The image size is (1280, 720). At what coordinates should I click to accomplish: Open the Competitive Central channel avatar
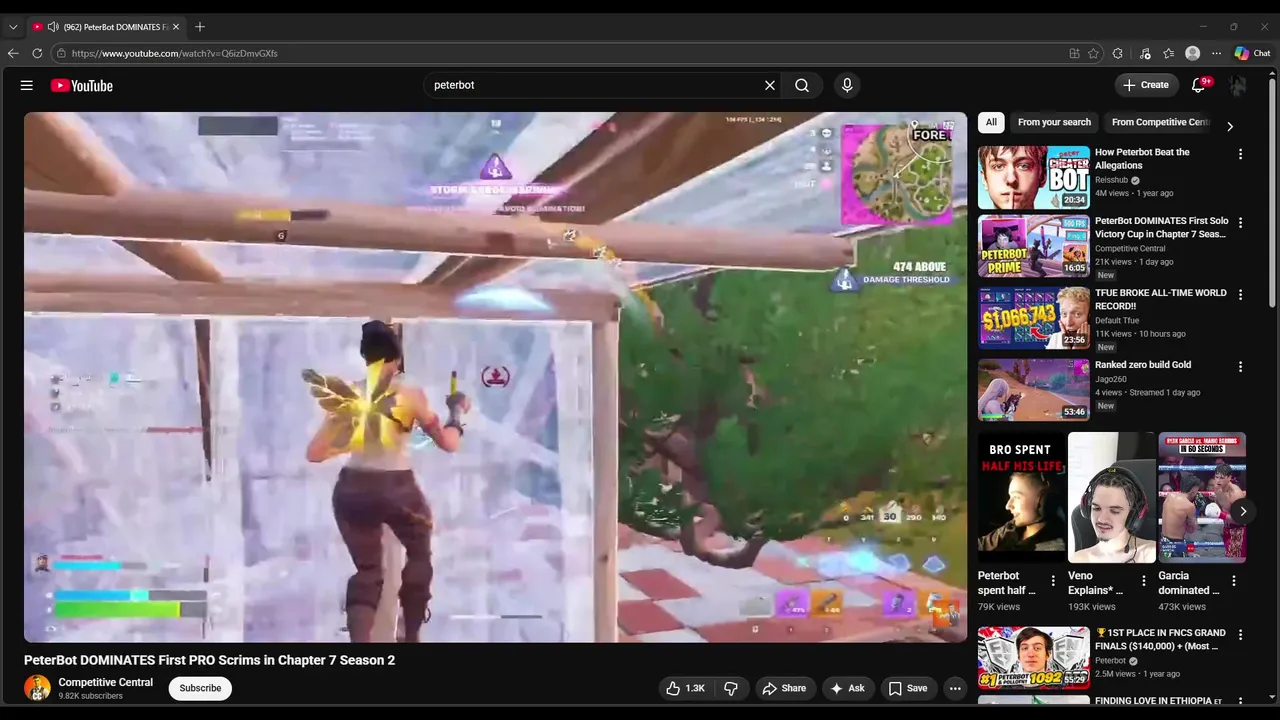point(37,688)
